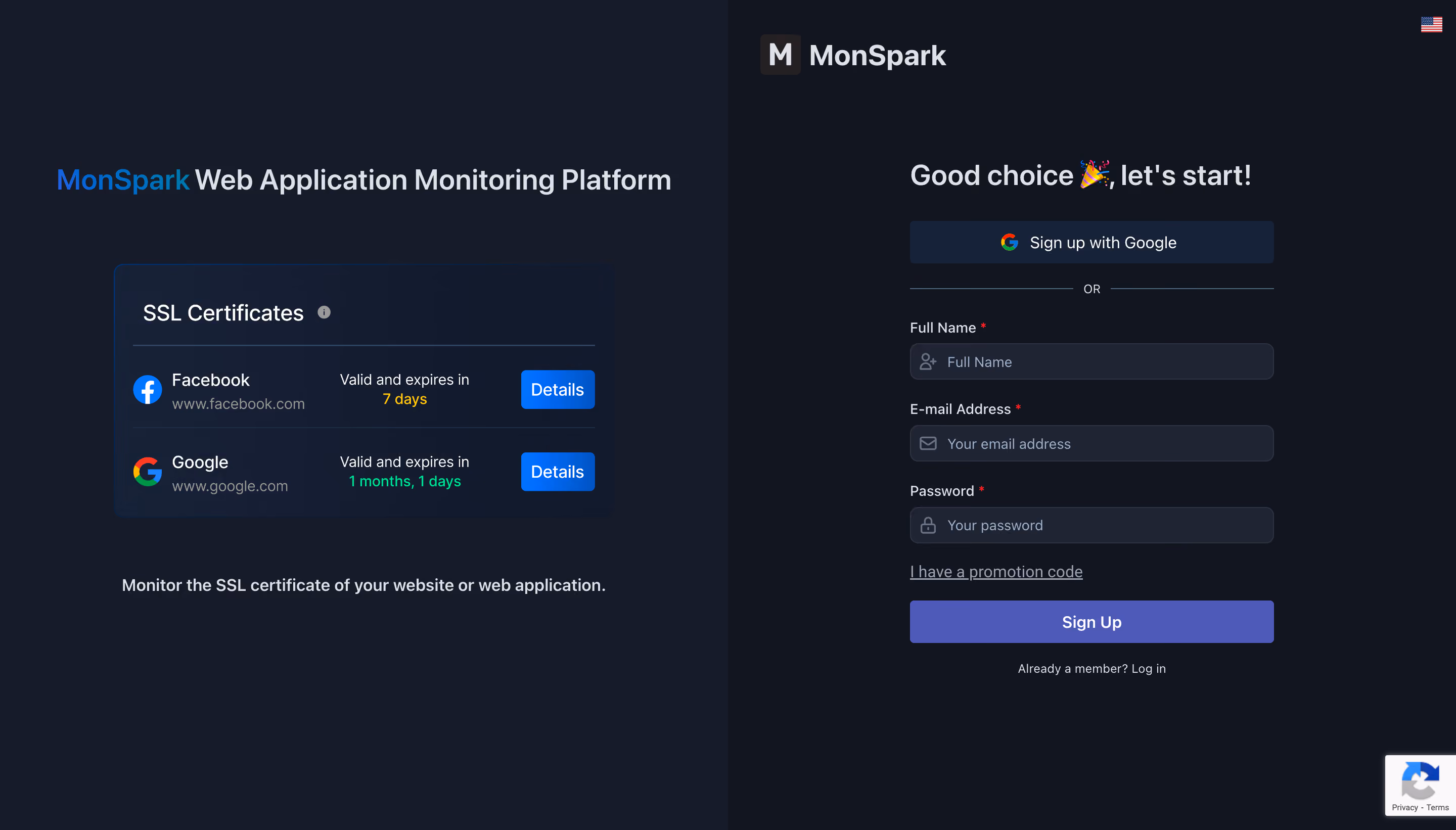This screenshot has height=830, width=1456.
Task: Click the 'www.google.com' text
Action: (230, 486)
